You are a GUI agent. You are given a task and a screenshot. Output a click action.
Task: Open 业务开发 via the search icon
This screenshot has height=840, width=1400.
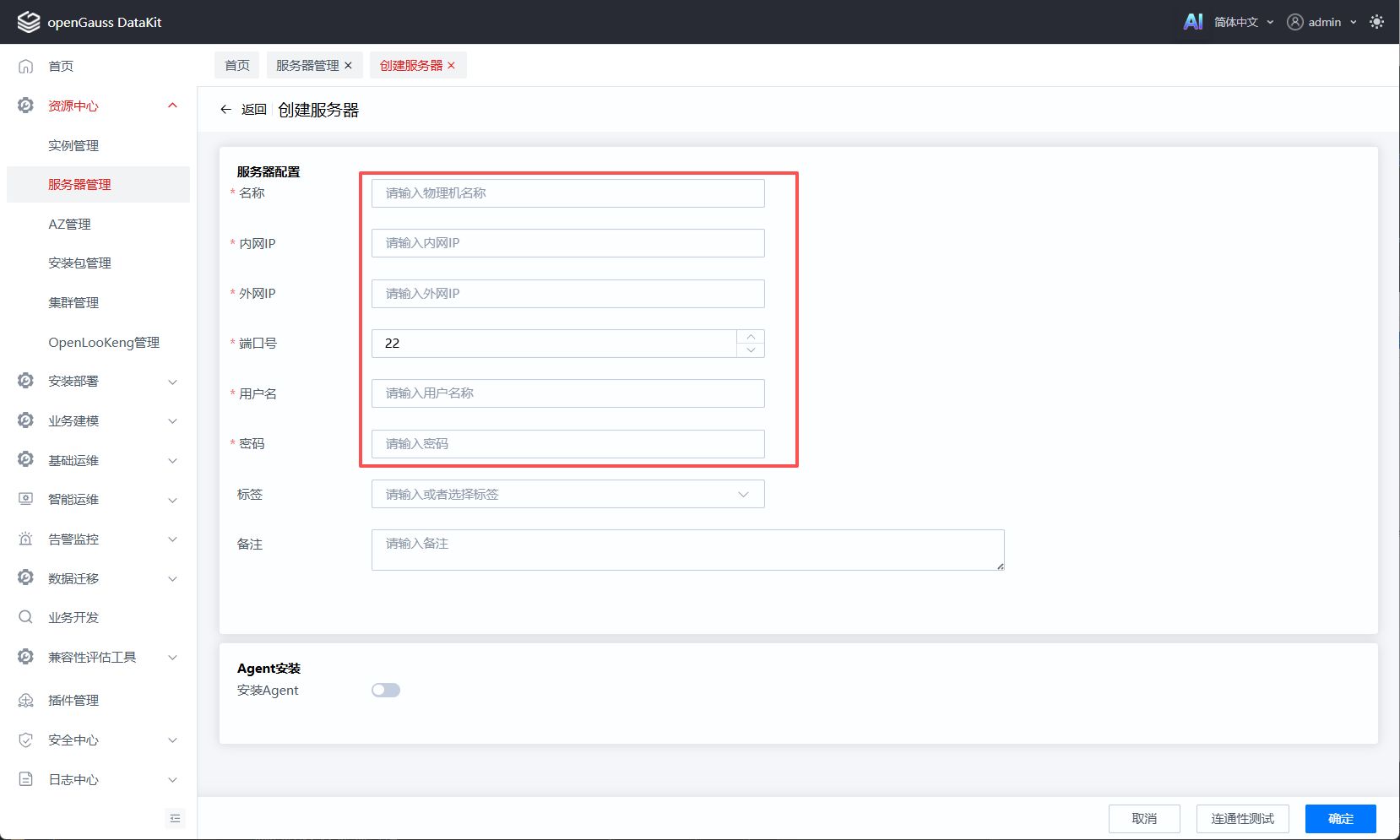click(x=26, y=617)
